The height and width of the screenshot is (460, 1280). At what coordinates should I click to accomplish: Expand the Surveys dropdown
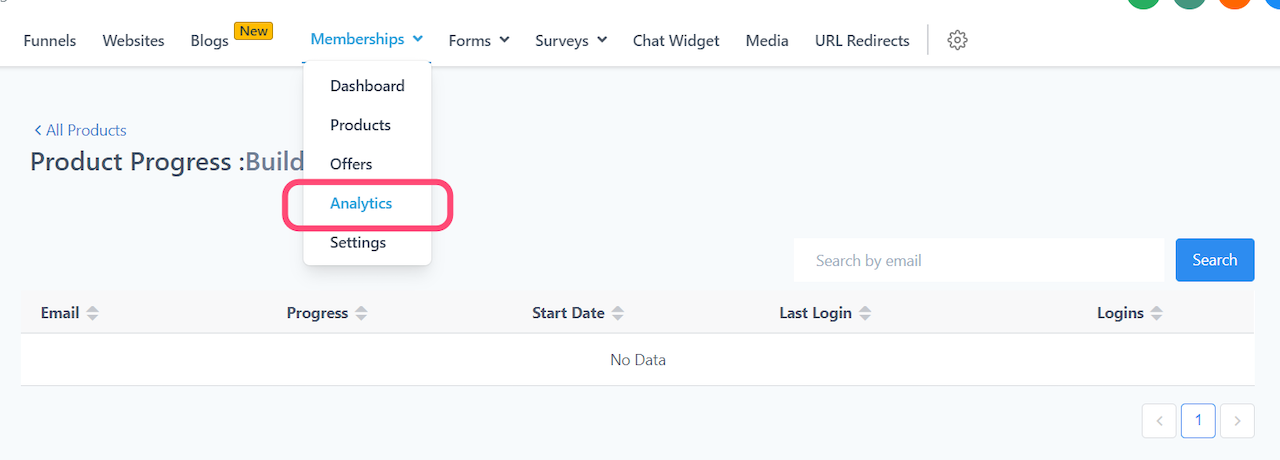coord(571,41)
